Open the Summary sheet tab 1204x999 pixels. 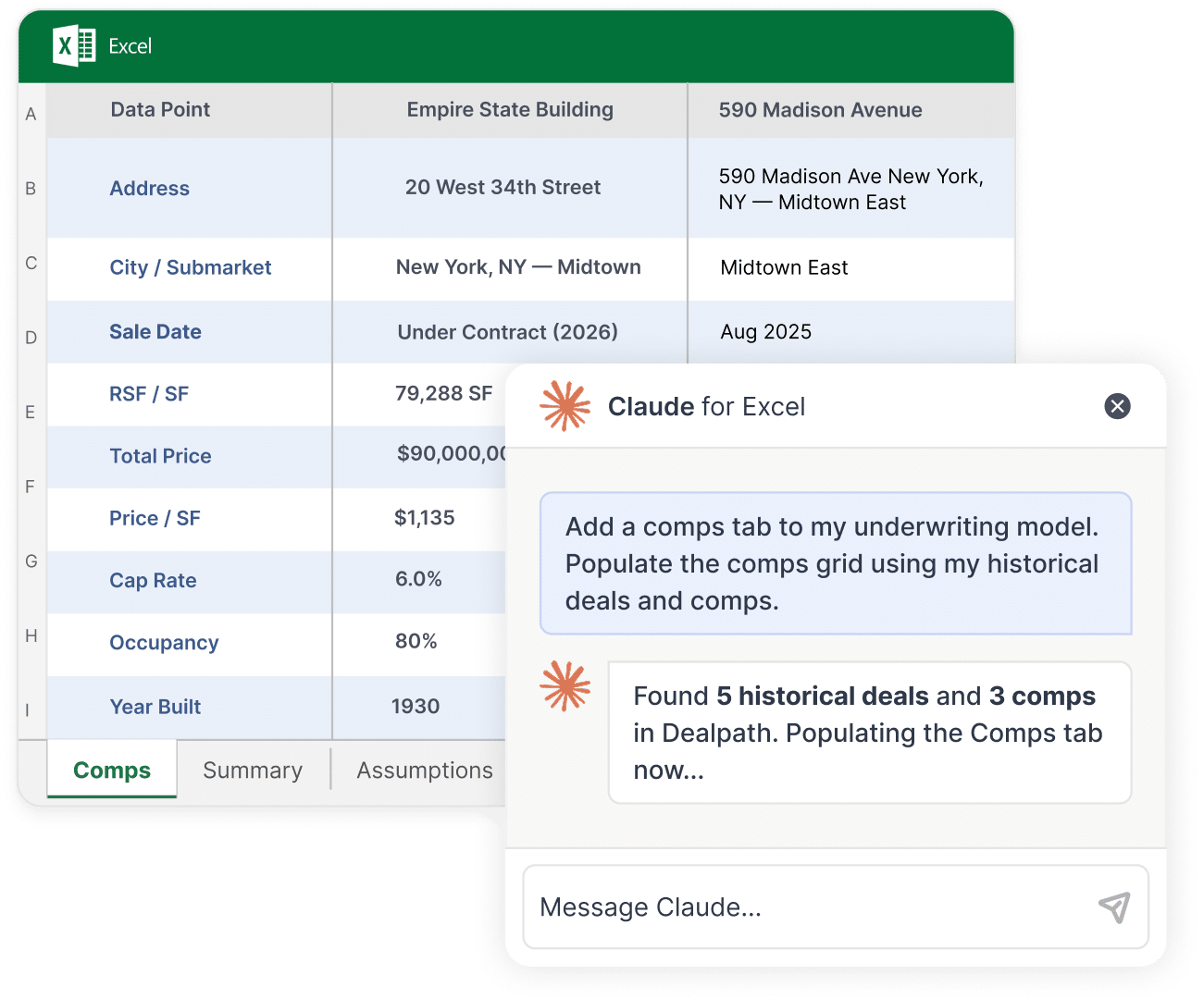click(x=253, y=770)
